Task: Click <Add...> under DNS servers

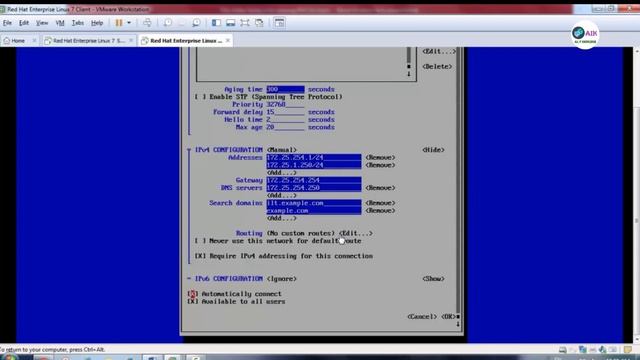Action: pos(282,196)
